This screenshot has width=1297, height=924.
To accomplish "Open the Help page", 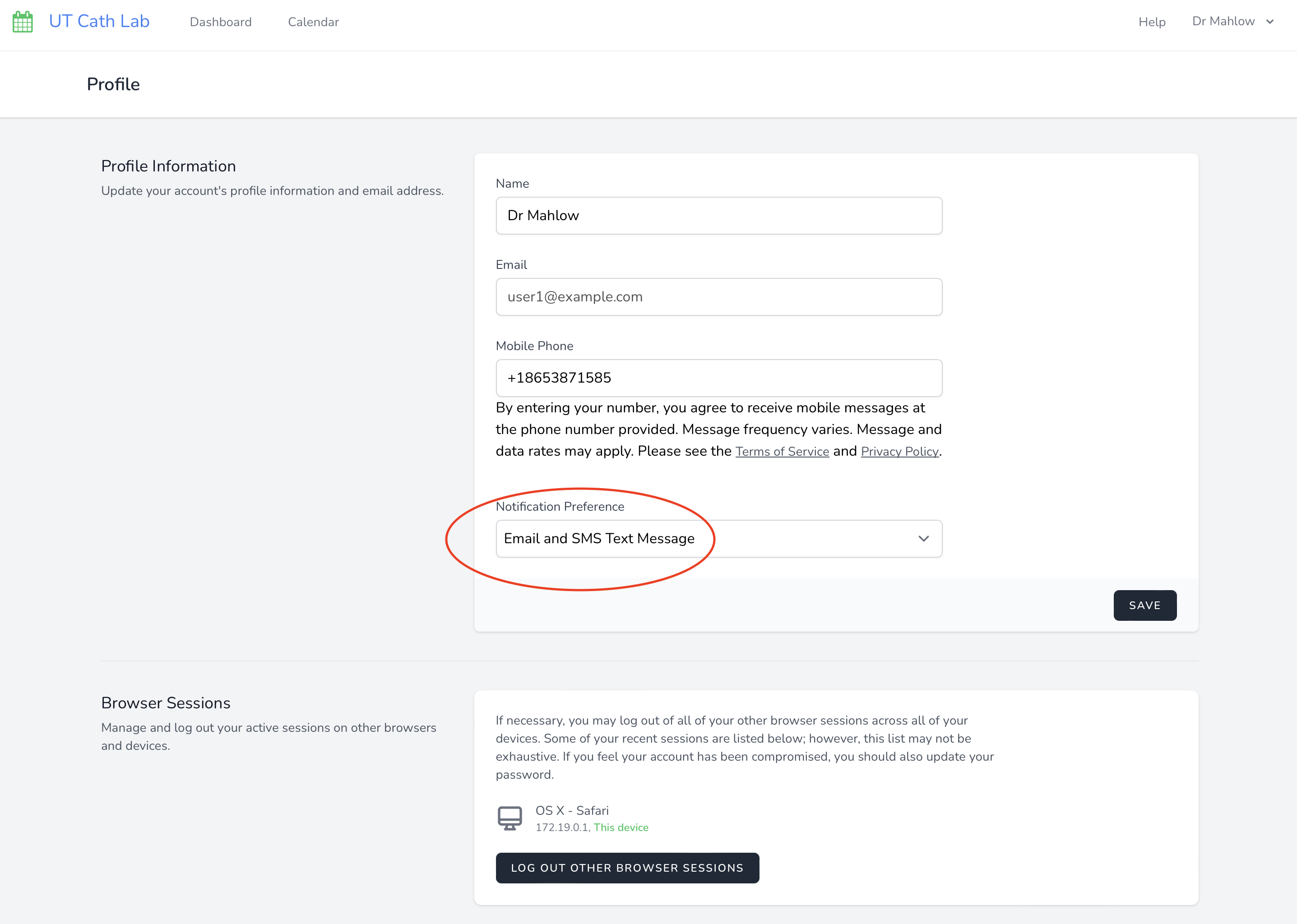I will point(1151,22).
